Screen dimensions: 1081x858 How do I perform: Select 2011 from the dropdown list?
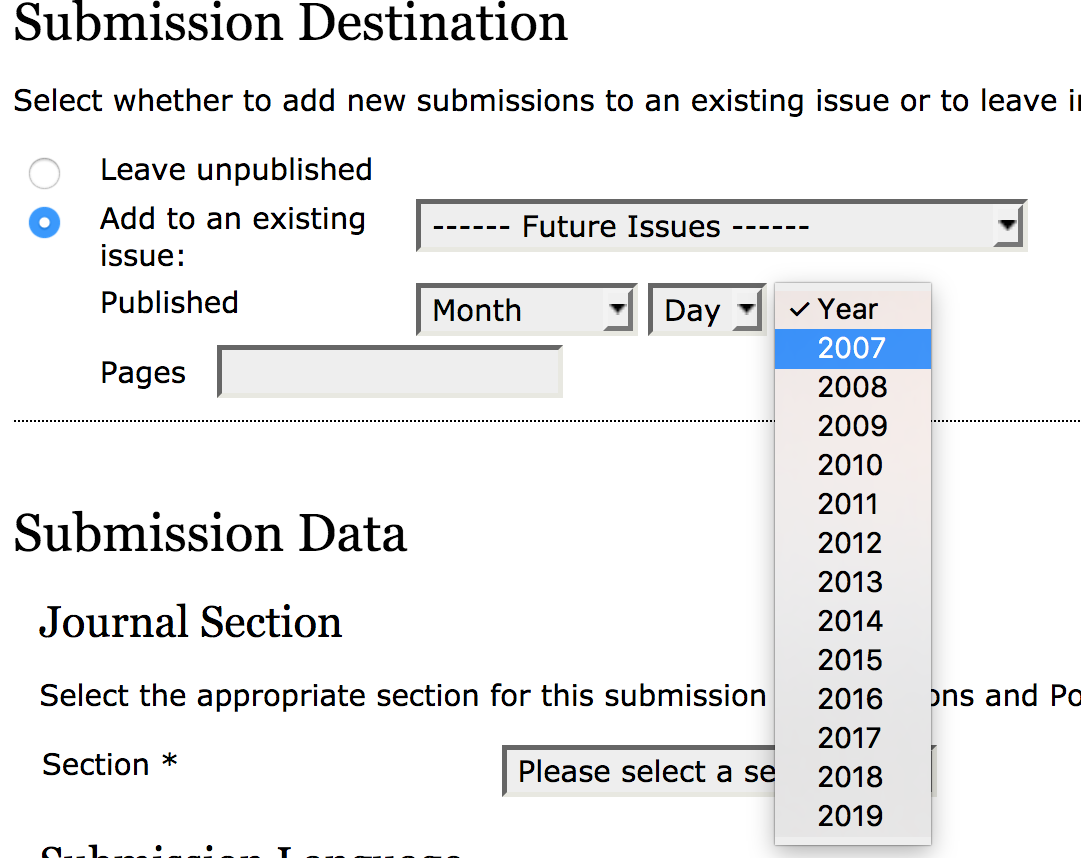click(x=852, y=504)
